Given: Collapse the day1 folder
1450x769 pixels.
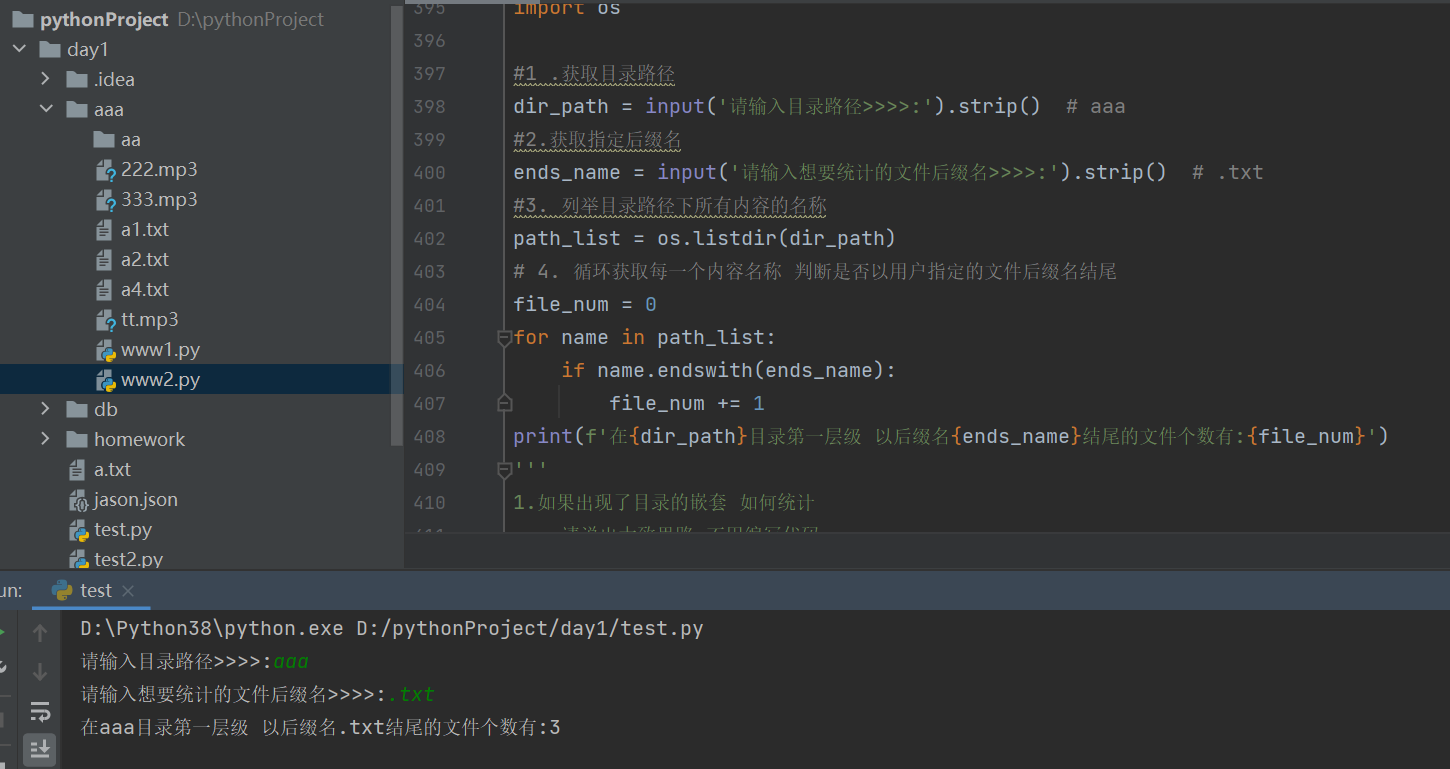Looking at the screenshot, I should 19,49.
